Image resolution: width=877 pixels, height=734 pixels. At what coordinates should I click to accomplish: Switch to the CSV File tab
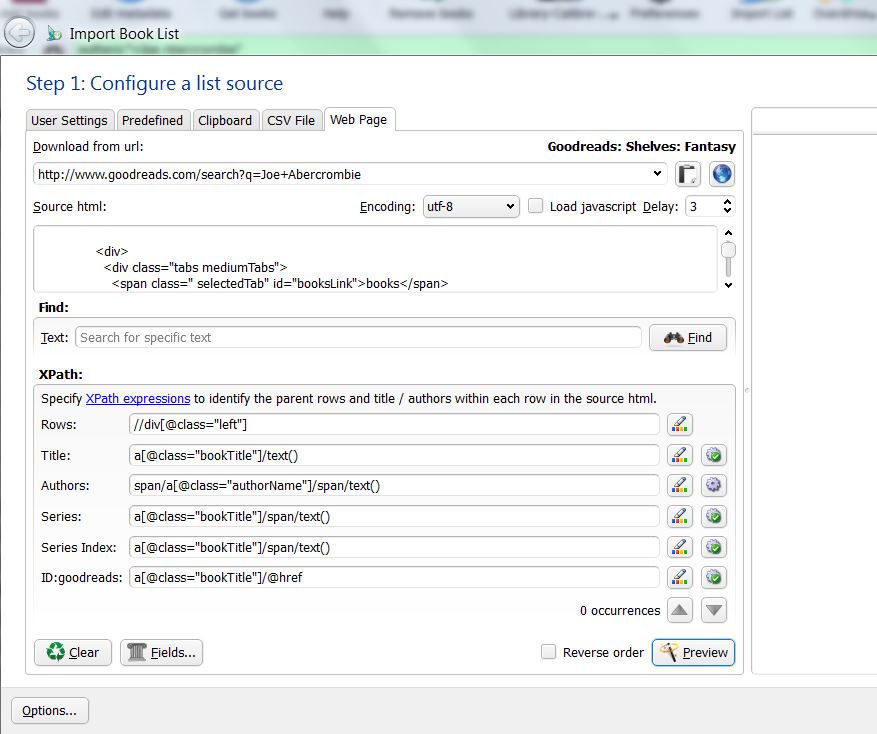coord(291,120)
